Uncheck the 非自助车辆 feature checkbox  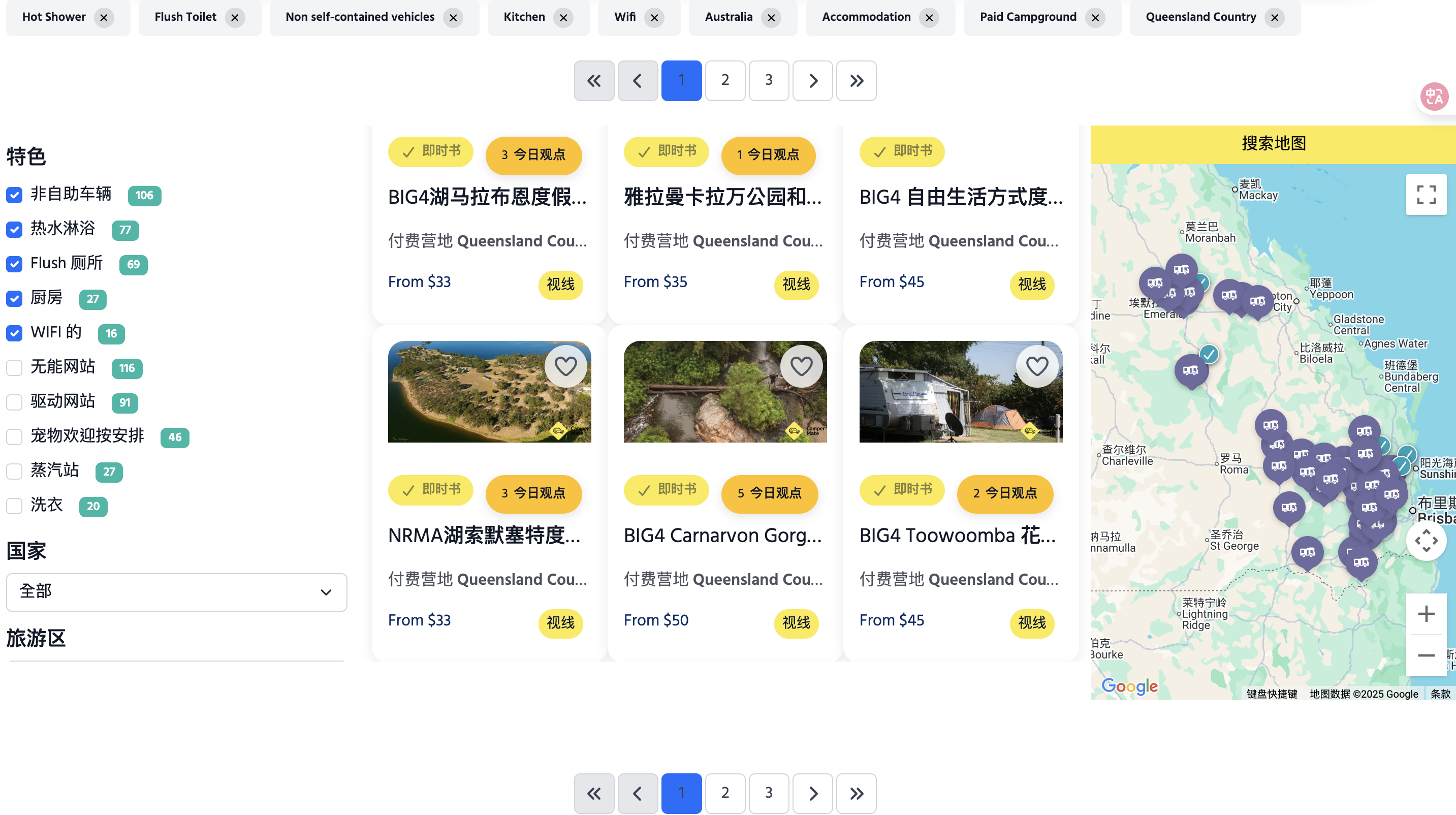point(14,195)
